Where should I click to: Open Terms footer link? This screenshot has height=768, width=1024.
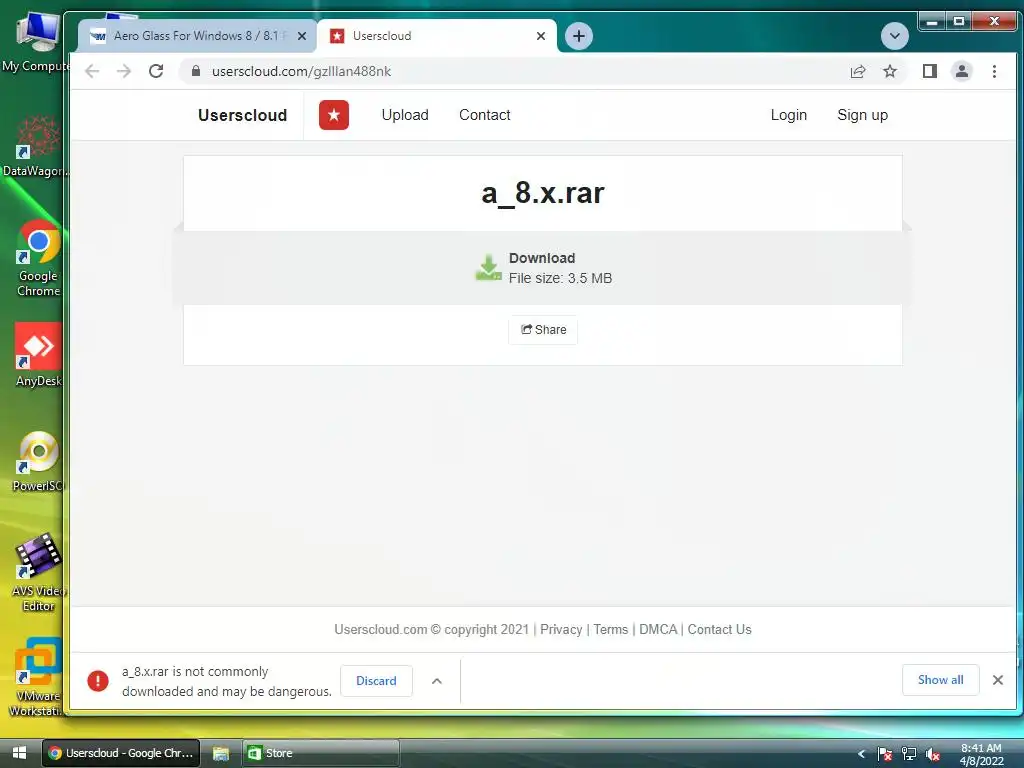[x=611, y=630]
